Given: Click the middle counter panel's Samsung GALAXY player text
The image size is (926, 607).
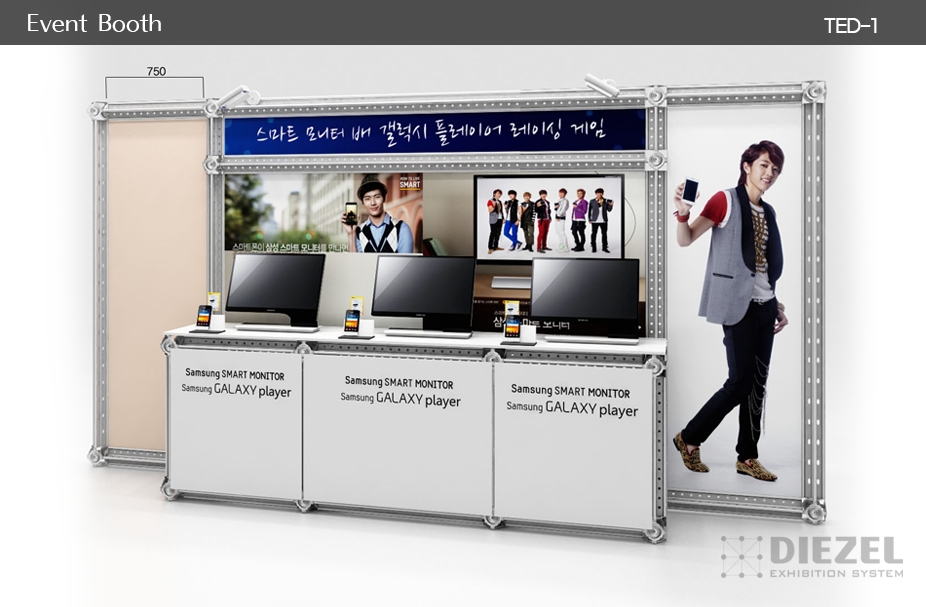Looking at the screenshot, I should click(x=400, y=399).
